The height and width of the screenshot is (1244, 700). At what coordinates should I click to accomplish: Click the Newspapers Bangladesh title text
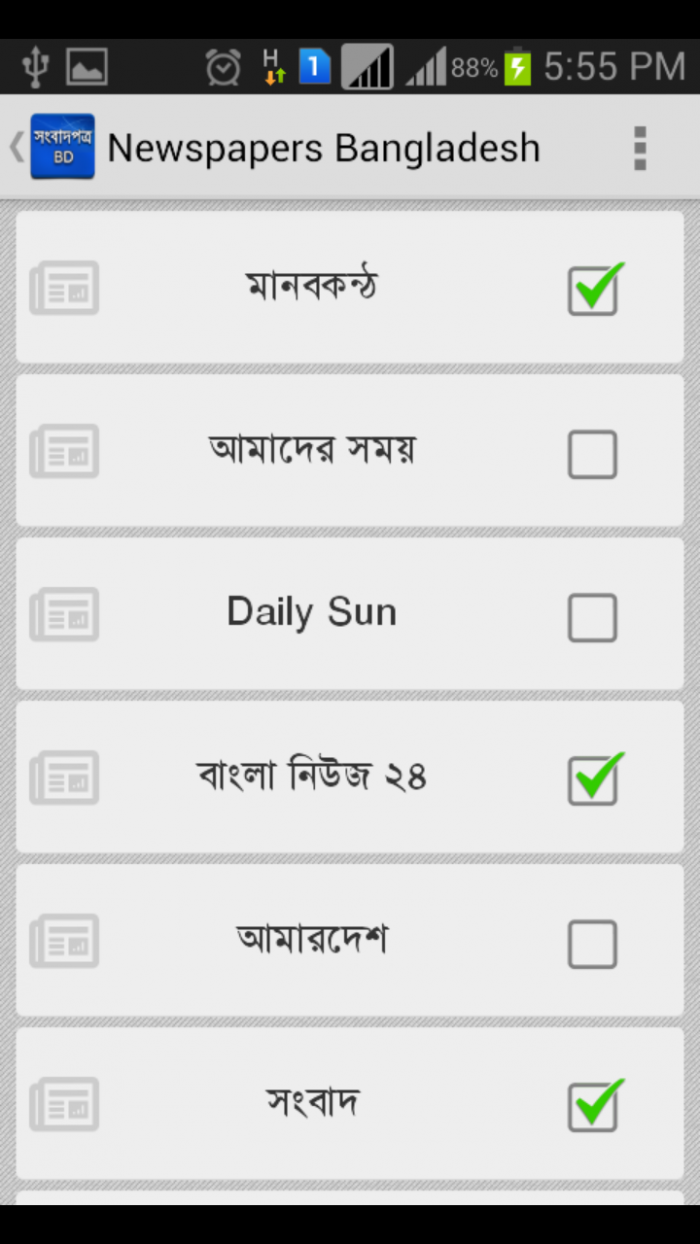coord(323,148)
